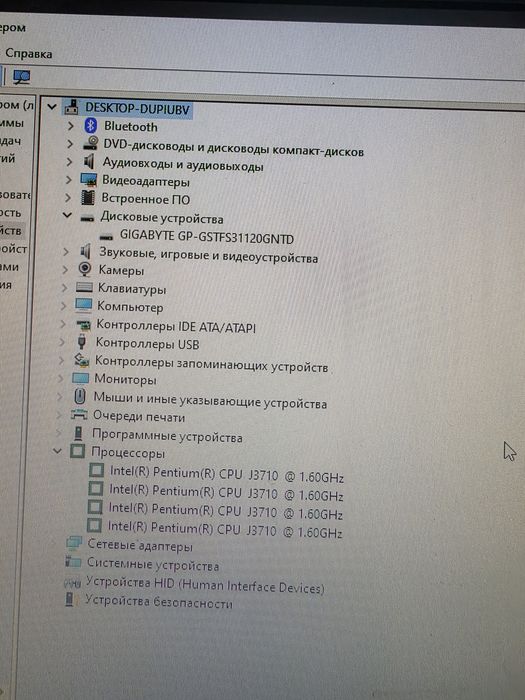
Task: Collapse the Дисковые устройства category
Action: [x=67, y=216]
